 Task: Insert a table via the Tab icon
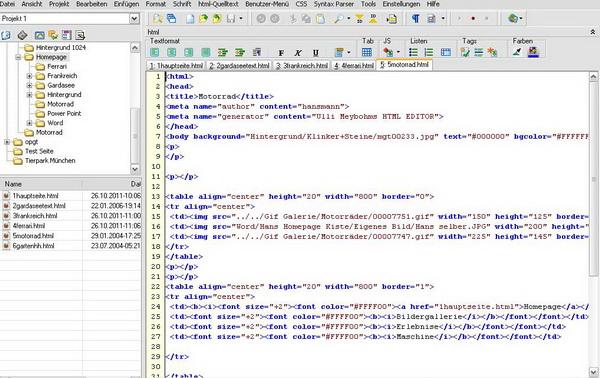click(367, 52)
